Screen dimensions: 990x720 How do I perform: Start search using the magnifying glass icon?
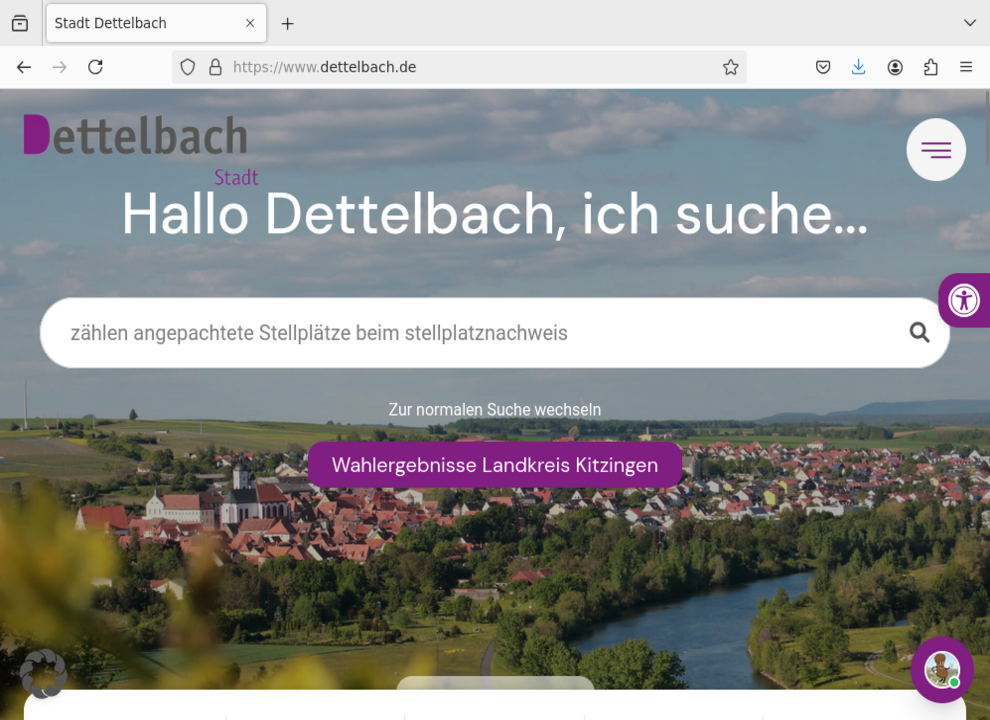pyautogui.click(x=918, y=332)
